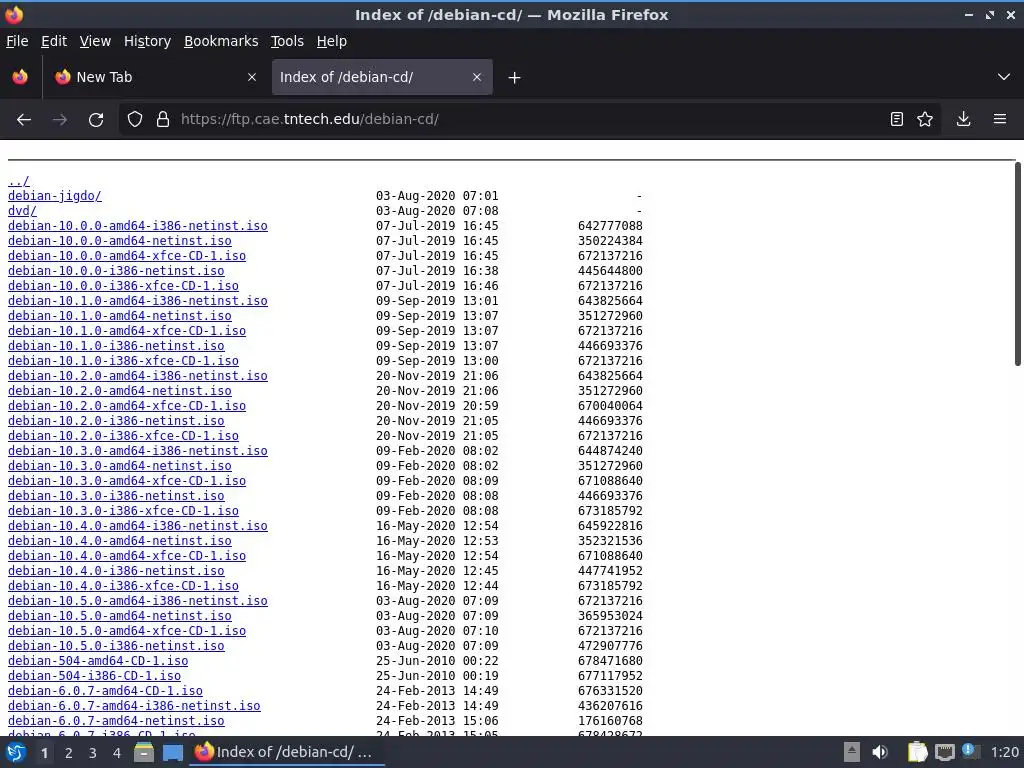Click debian-6.0.7-amd64-i386-netinst.iso link
Screen dimensions: 1024x768
(x=134, y=707)
